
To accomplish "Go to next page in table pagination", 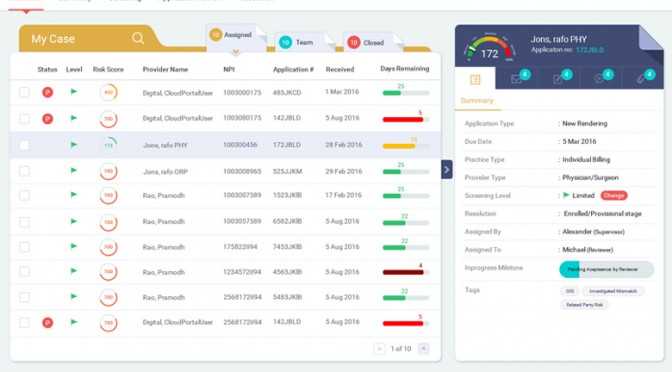I will click(423, 348).
